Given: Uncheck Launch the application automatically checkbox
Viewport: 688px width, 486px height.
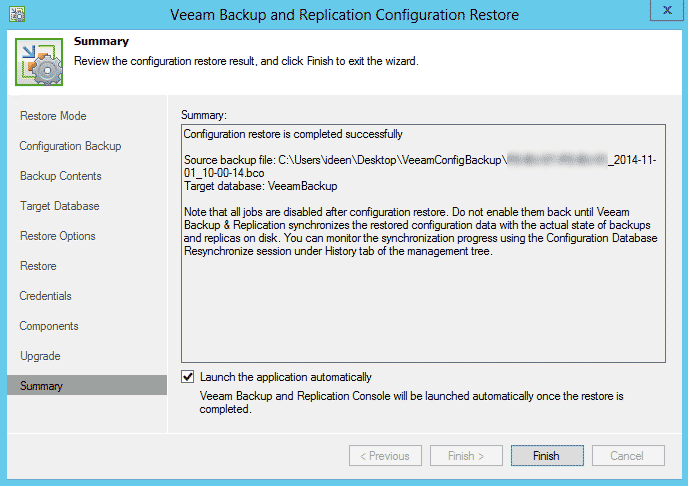Looking at the screenshot, I should [x=188, y=377].
